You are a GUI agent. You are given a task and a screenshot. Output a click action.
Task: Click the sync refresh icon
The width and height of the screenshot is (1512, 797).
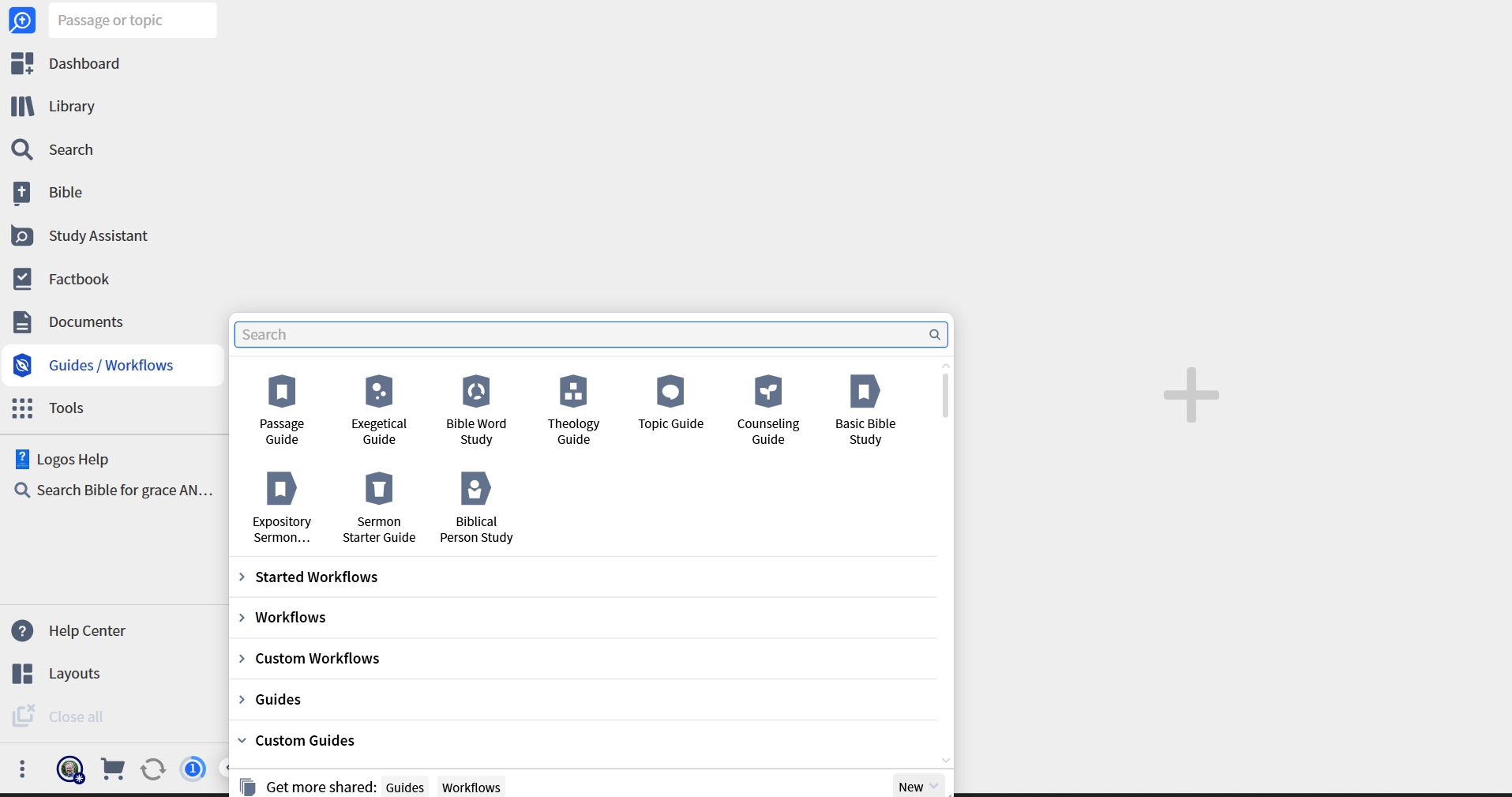coord(153,769)
